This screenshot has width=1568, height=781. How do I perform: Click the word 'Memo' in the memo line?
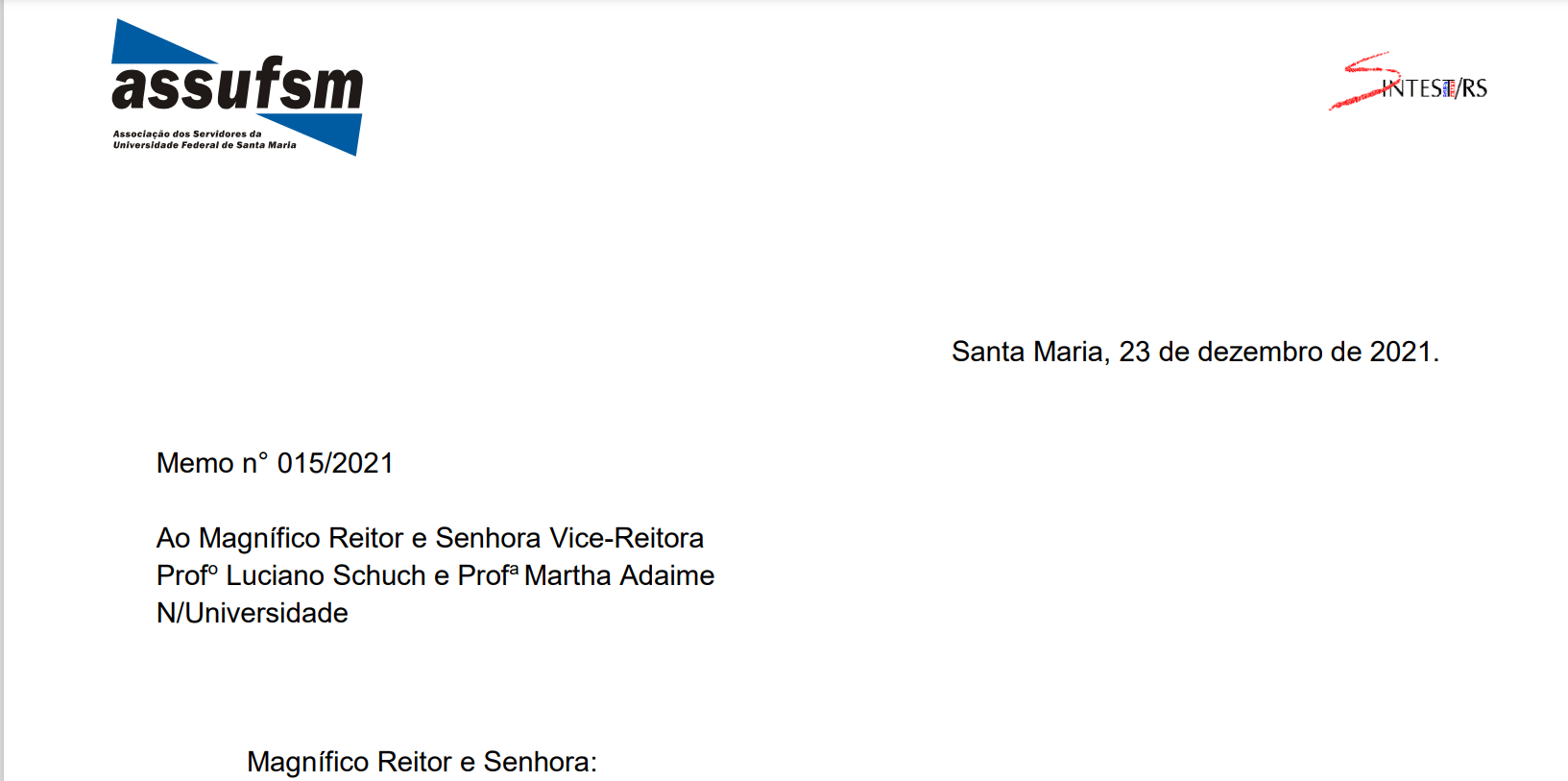point(195,463)
